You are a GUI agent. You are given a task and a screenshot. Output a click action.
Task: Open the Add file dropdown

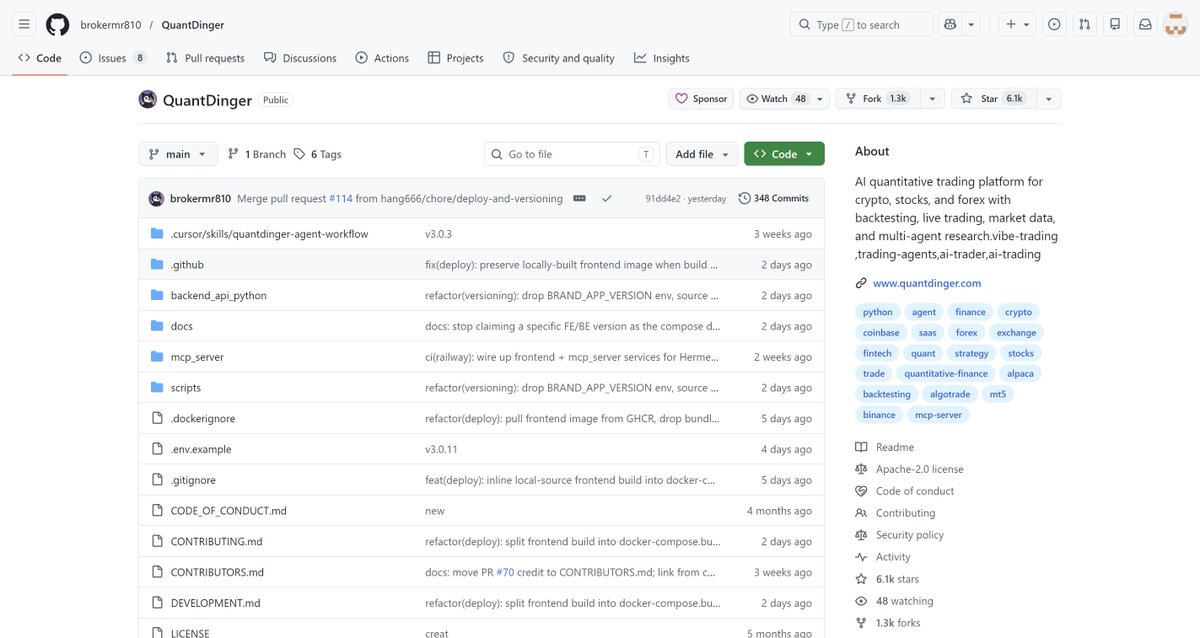point(702,154)
